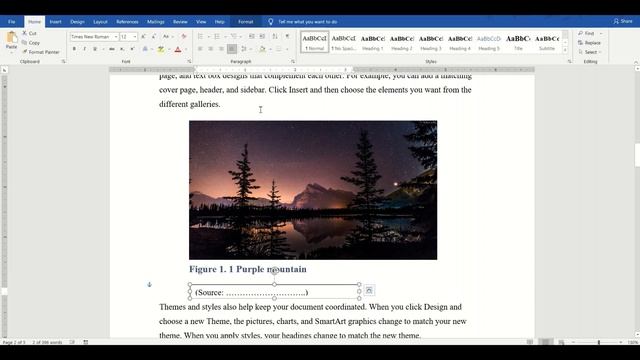The height and width of the screenshot is (360, 640).
Task: Open the File tab
Action: [x=11, y=22]
